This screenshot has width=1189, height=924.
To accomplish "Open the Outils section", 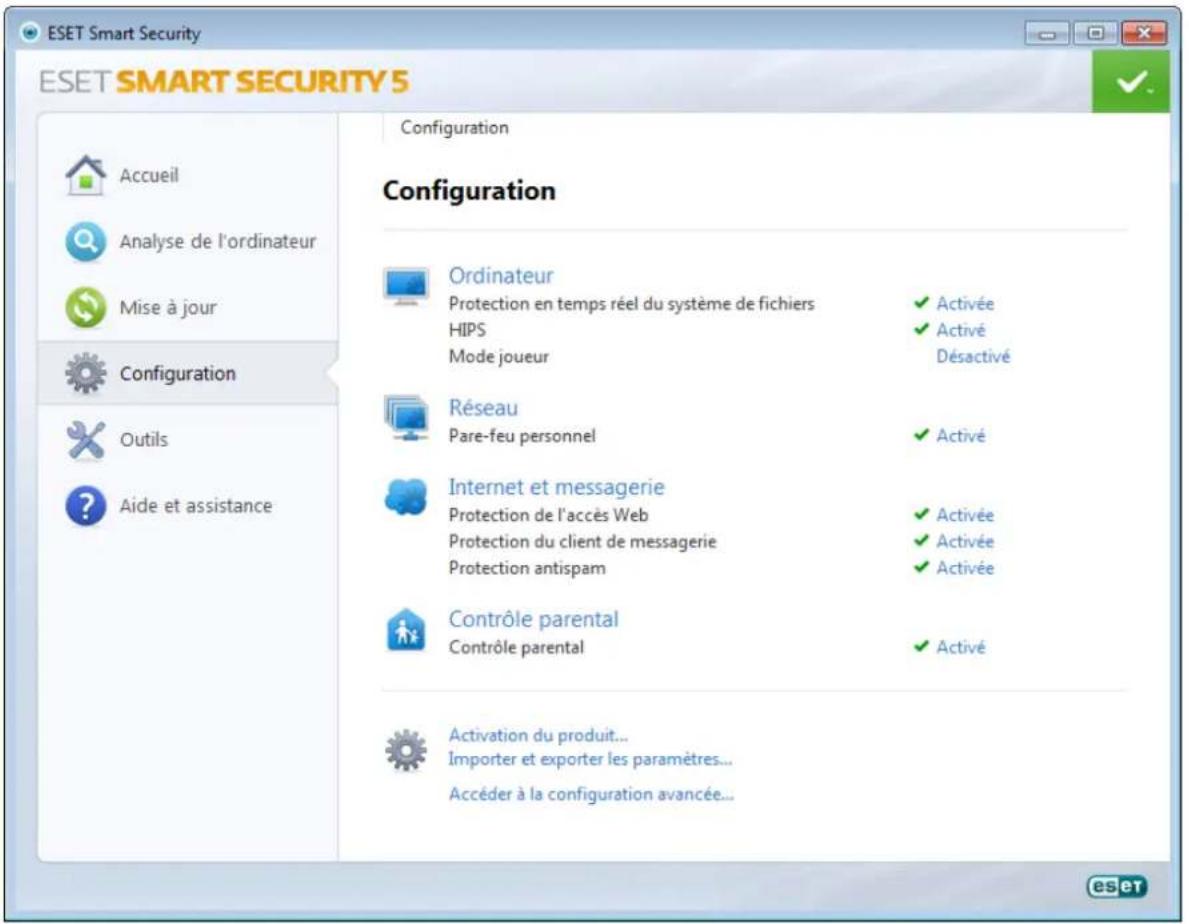I will point(143,440).
